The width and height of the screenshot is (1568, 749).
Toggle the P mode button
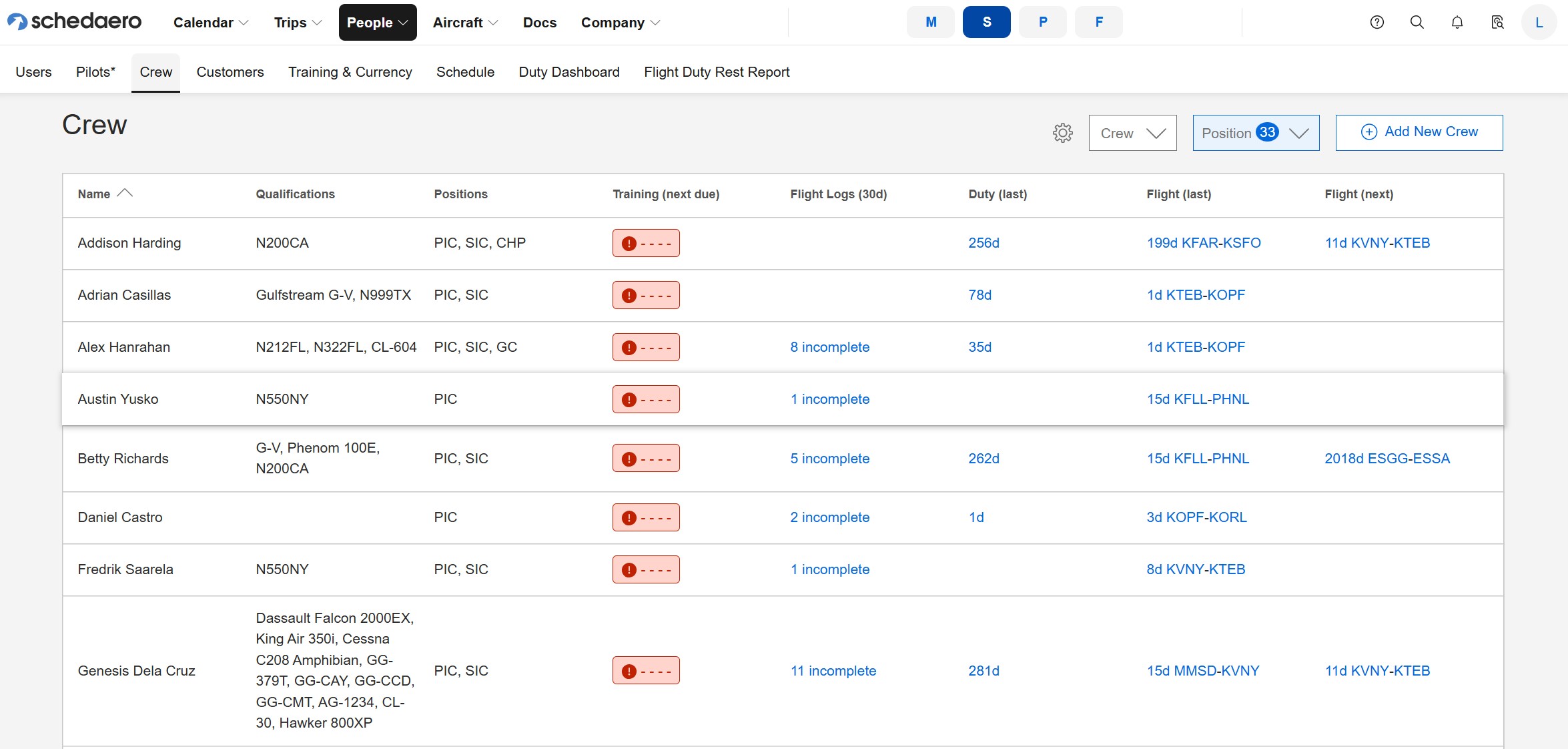(x=1043, y=22)
